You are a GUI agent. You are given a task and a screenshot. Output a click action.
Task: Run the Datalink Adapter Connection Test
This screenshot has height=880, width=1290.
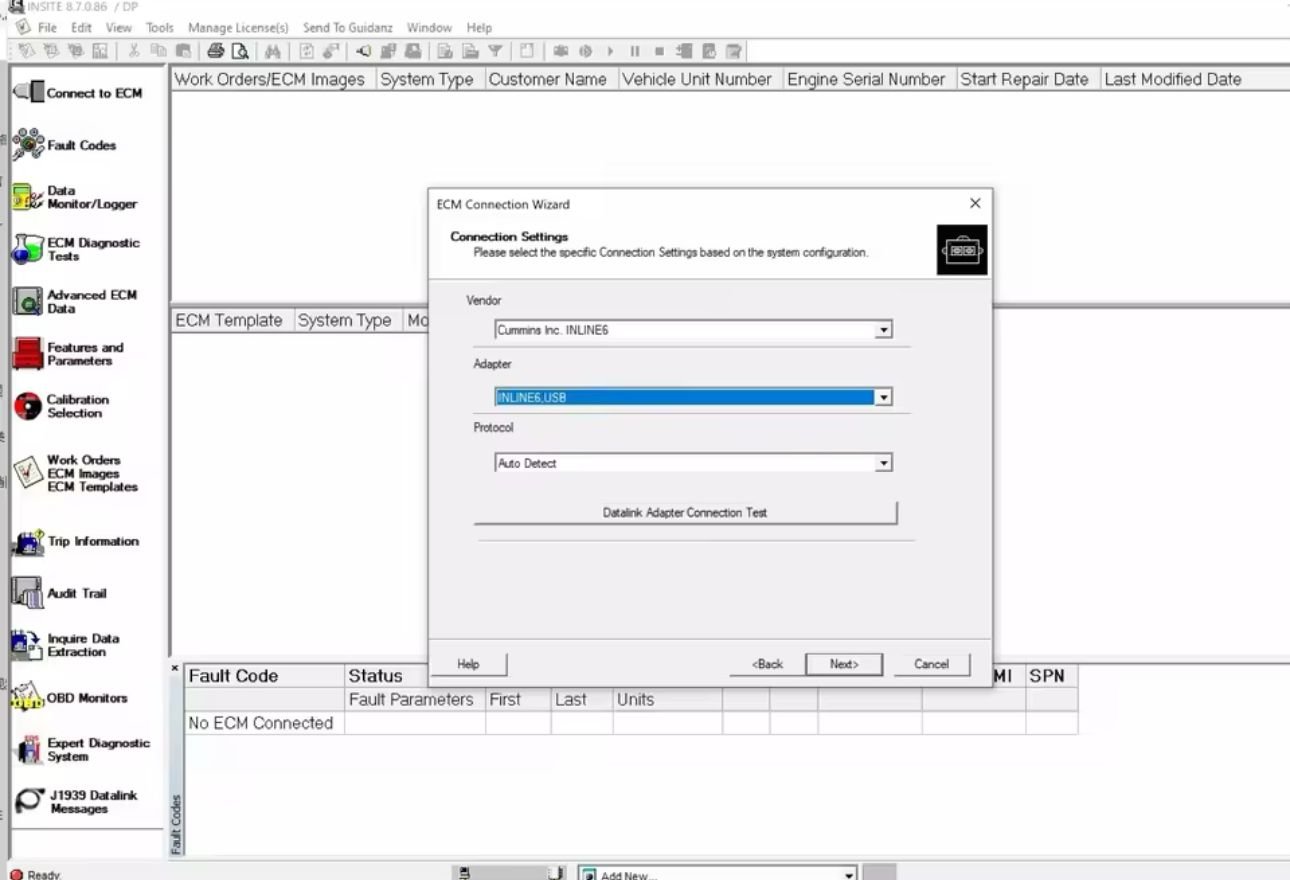pos(685,513)
